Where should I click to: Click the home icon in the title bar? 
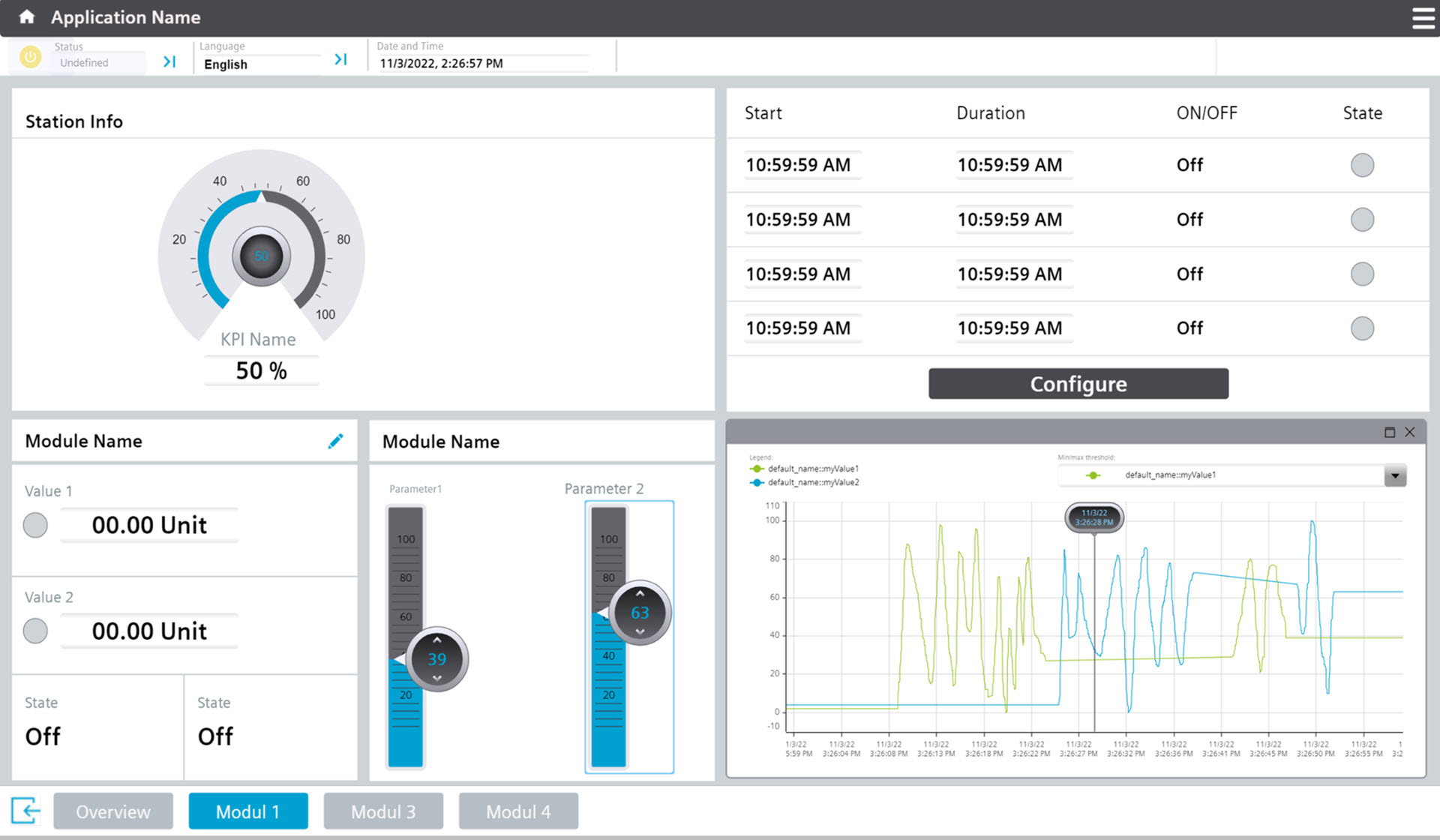click(26, 16)
